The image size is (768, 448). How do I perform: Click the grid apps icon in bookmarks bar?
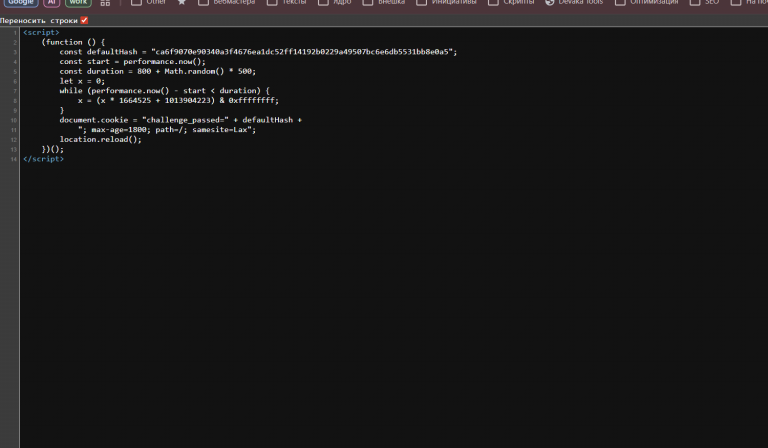[105, 2]
